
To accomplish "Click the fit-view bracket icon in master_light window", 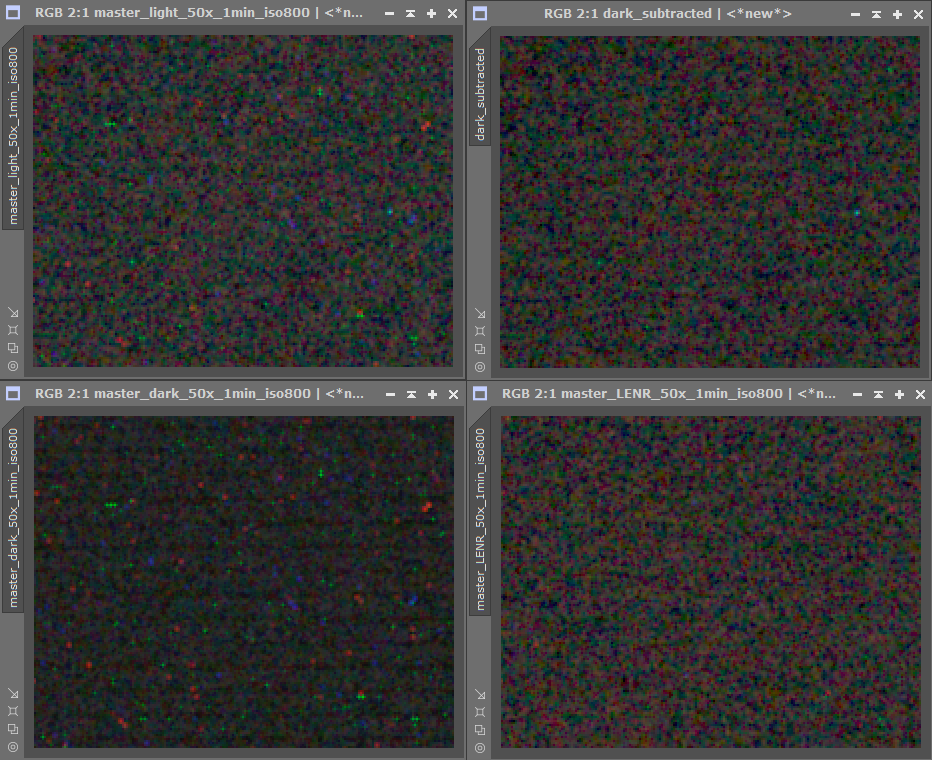I will (x=13, y=330).
